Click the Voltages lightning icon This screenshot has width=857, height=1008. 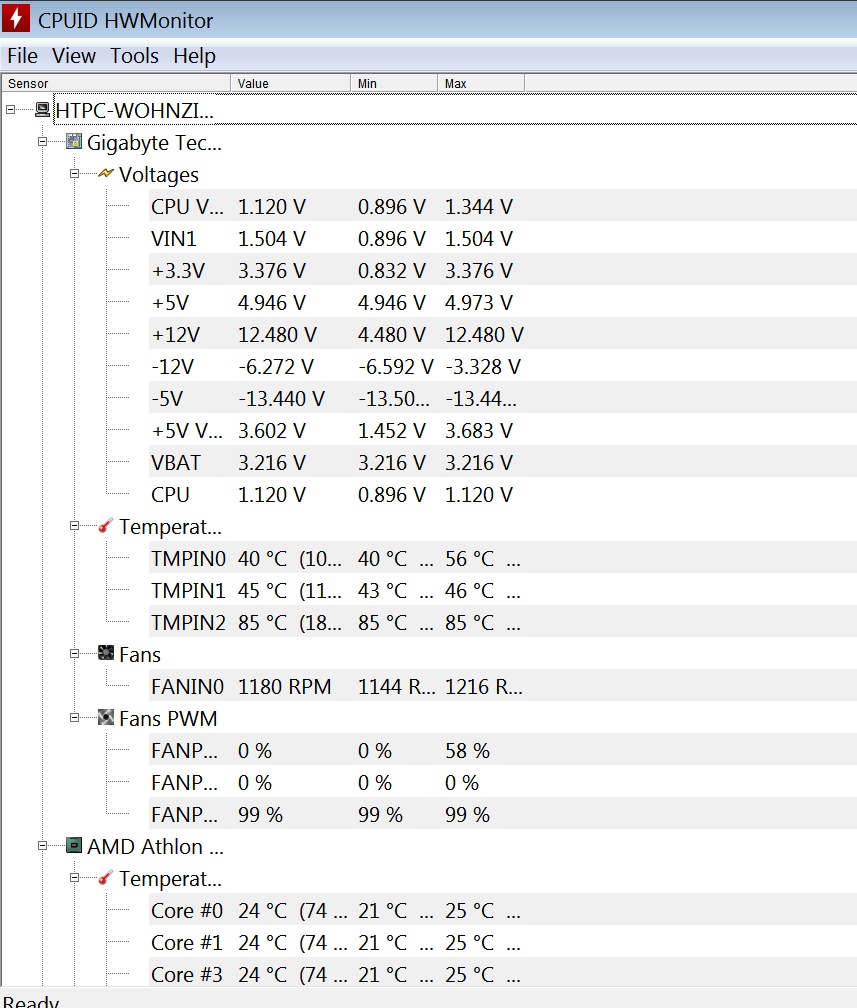[106, 174]
